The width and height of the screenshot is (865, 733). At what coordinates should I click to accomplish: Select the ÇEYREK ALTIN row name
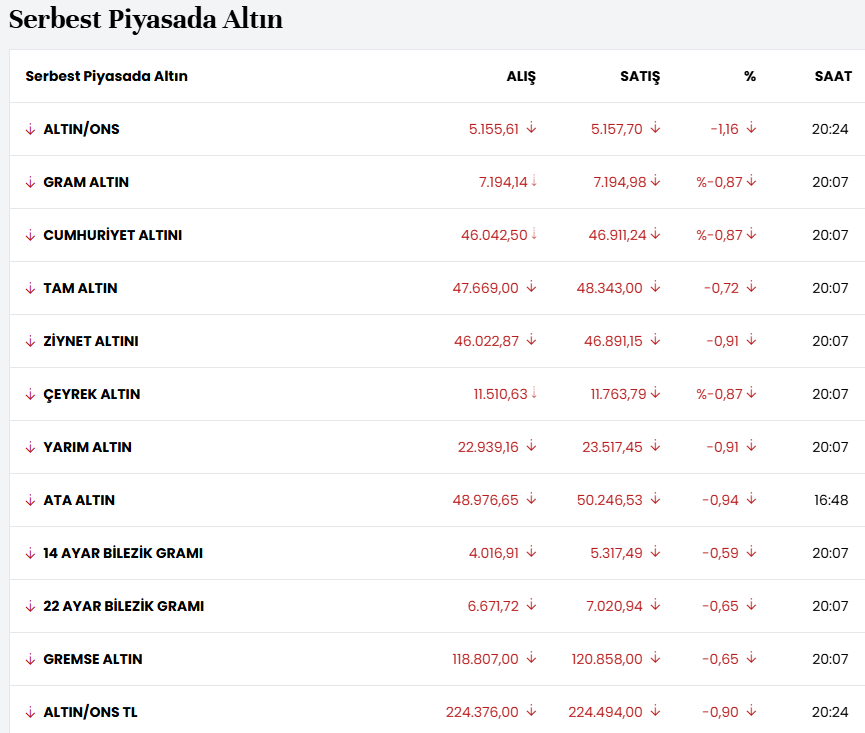point(91,394)
